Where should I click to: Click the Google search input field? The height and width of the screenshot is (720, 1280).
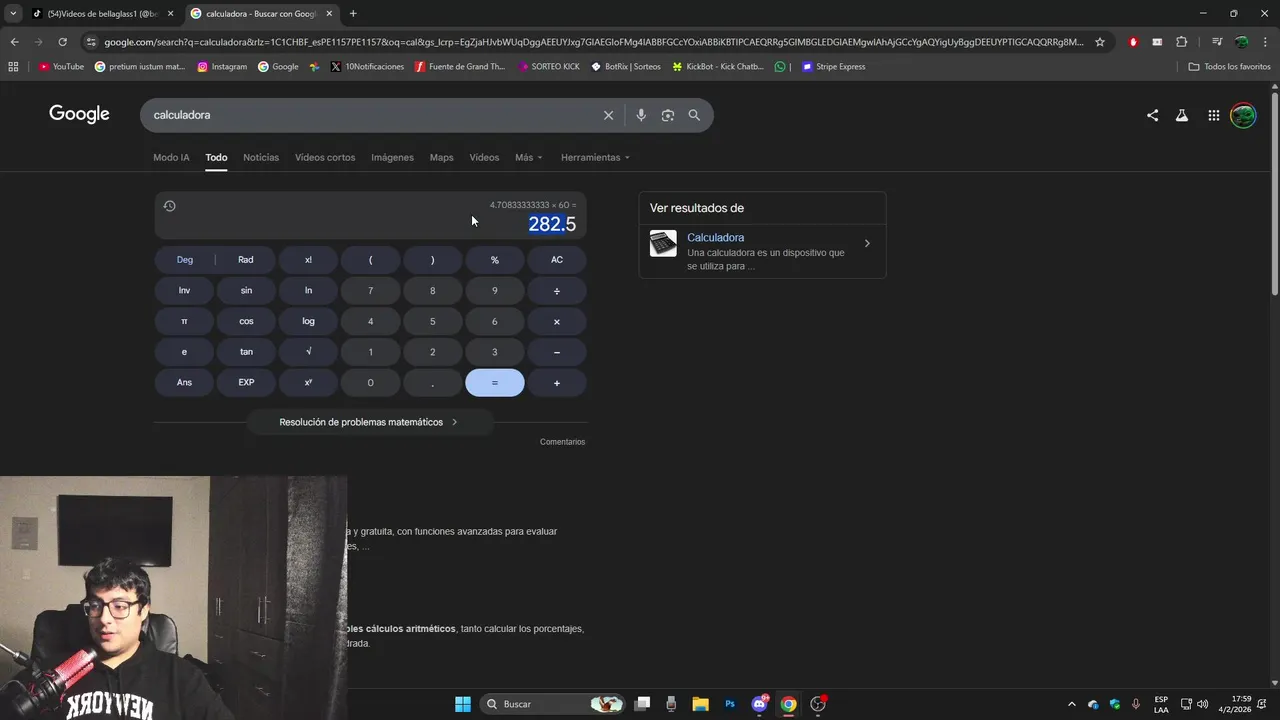coord(370,115)
